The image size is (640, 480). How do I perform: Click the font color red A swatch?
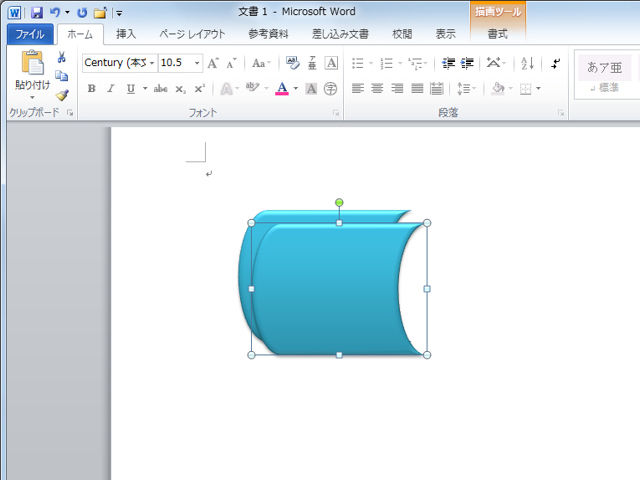[282, 88]
